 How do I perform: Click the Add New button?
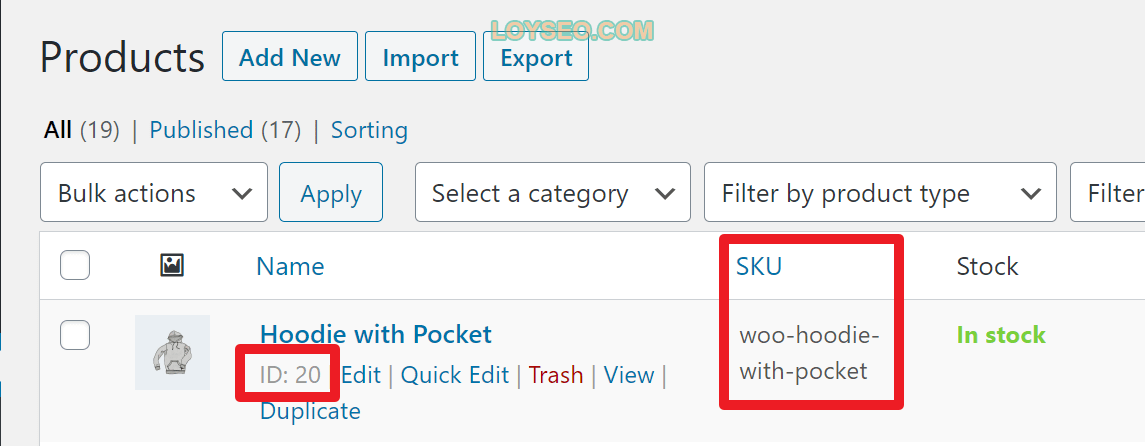290,56
